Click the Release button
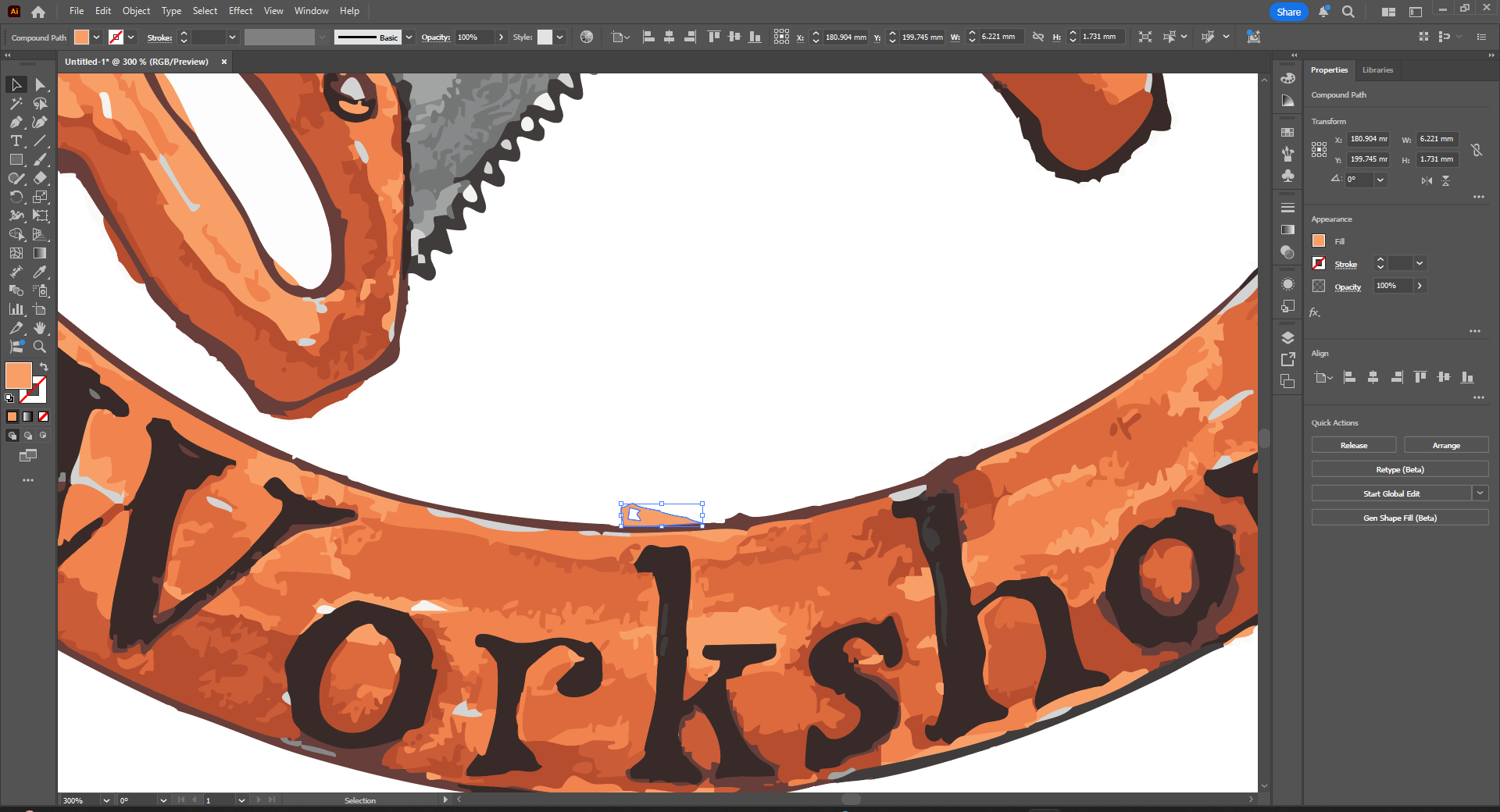Screen dimensions: 1500x812 coord(1354,445)
